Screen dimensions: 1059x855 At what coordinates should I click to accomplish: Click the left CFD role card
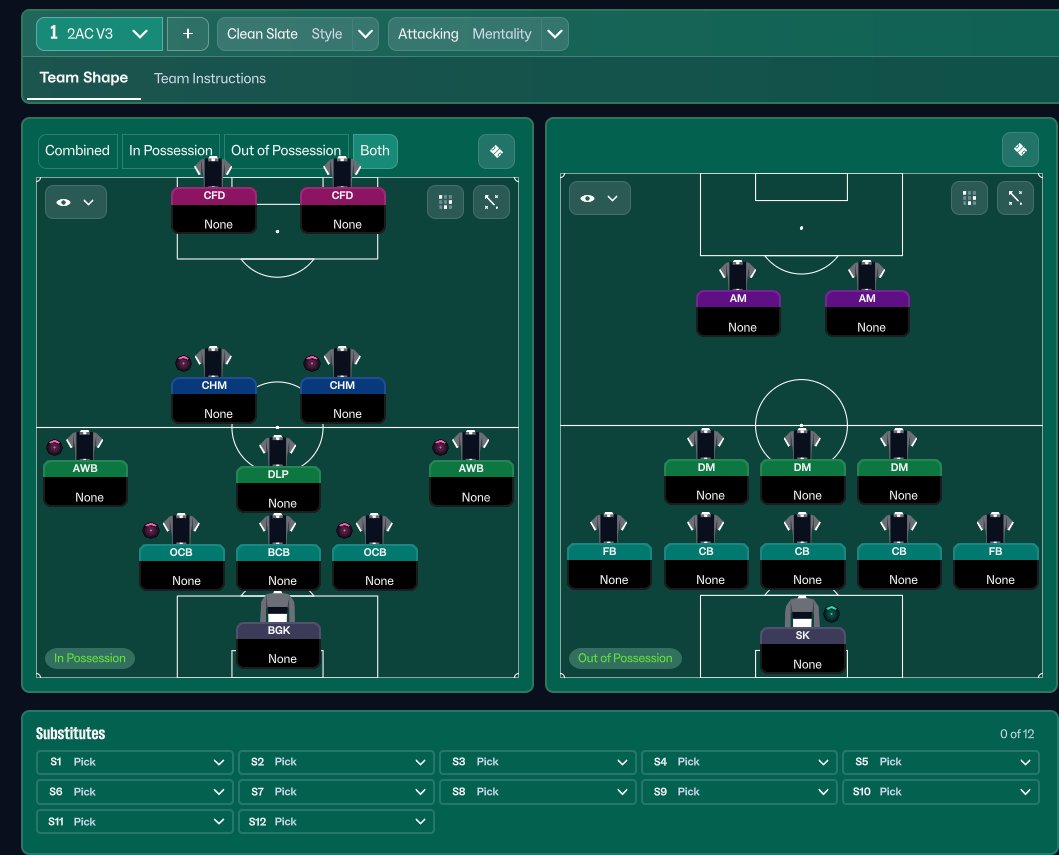click(x=214, y=211)
